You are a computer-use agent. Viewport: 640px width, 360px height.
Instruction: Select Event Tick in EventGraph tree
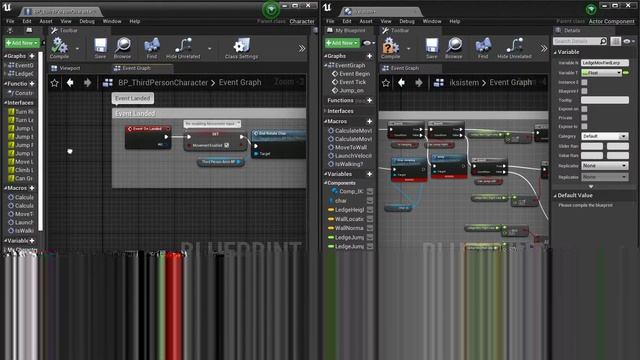tap(349, 82)
